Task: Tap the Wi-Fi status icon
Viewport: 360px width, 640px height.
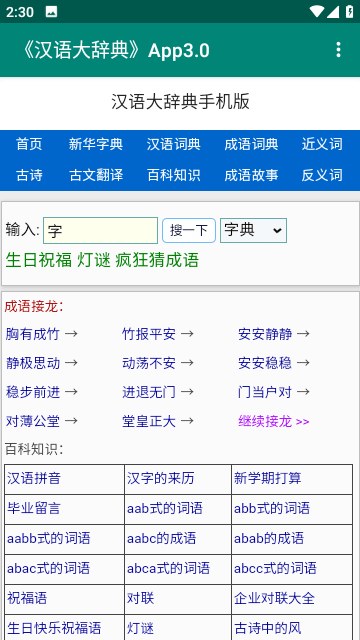Action: click(x=316, y=11)
